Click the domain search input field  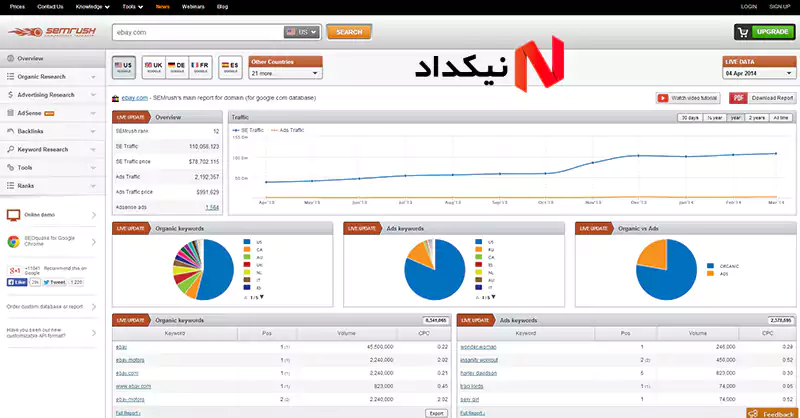pyautogui.click(x=198, y=32)
